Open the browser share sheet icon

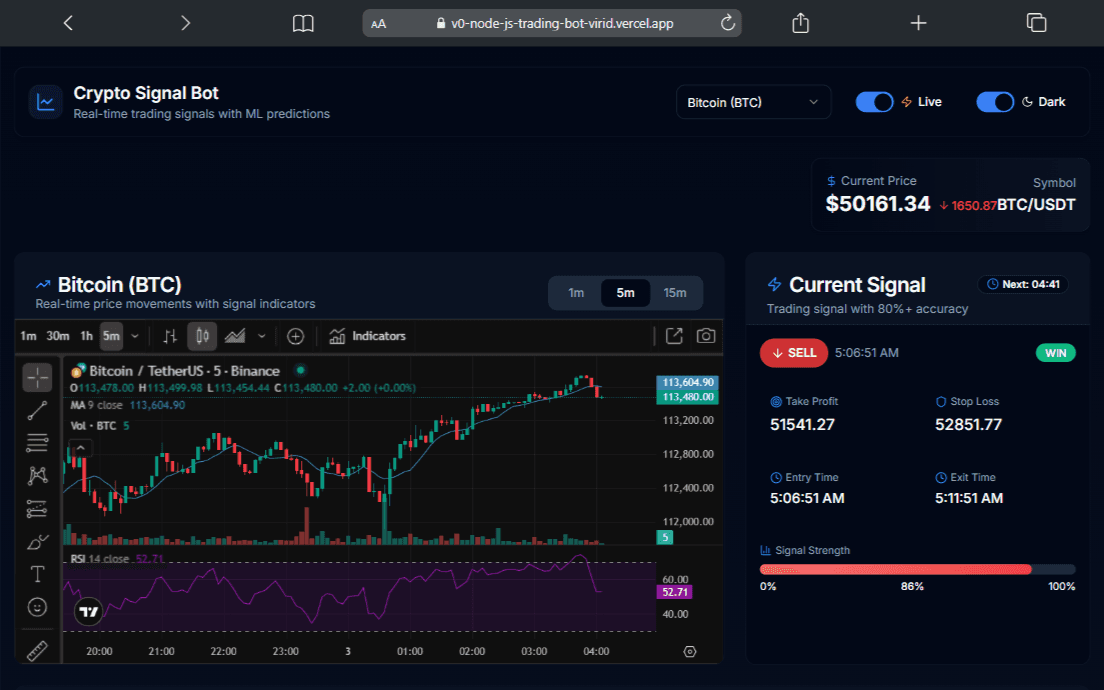pos(801,23)
